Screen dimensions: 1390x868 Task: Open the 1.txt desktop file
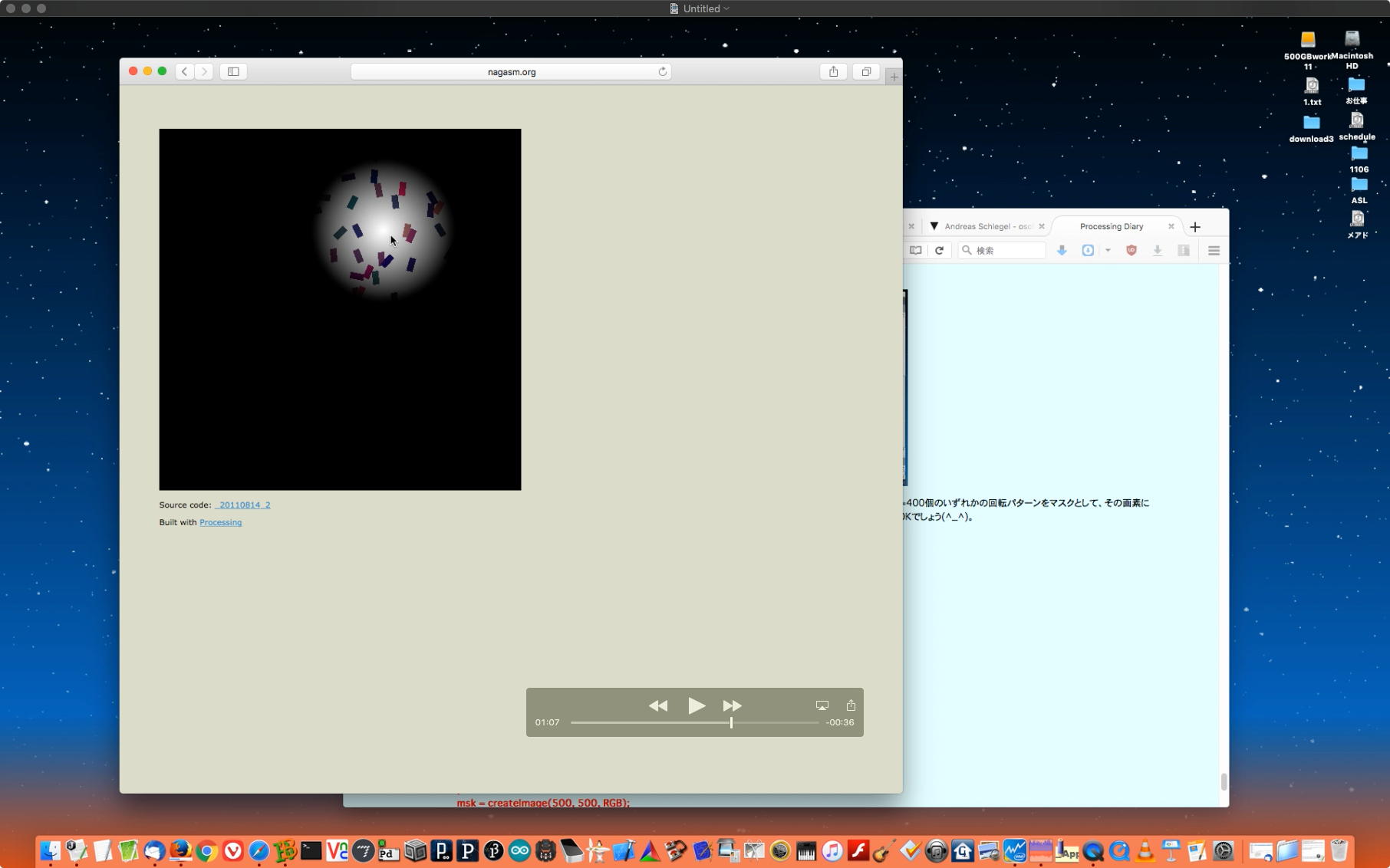(1312, 85)
